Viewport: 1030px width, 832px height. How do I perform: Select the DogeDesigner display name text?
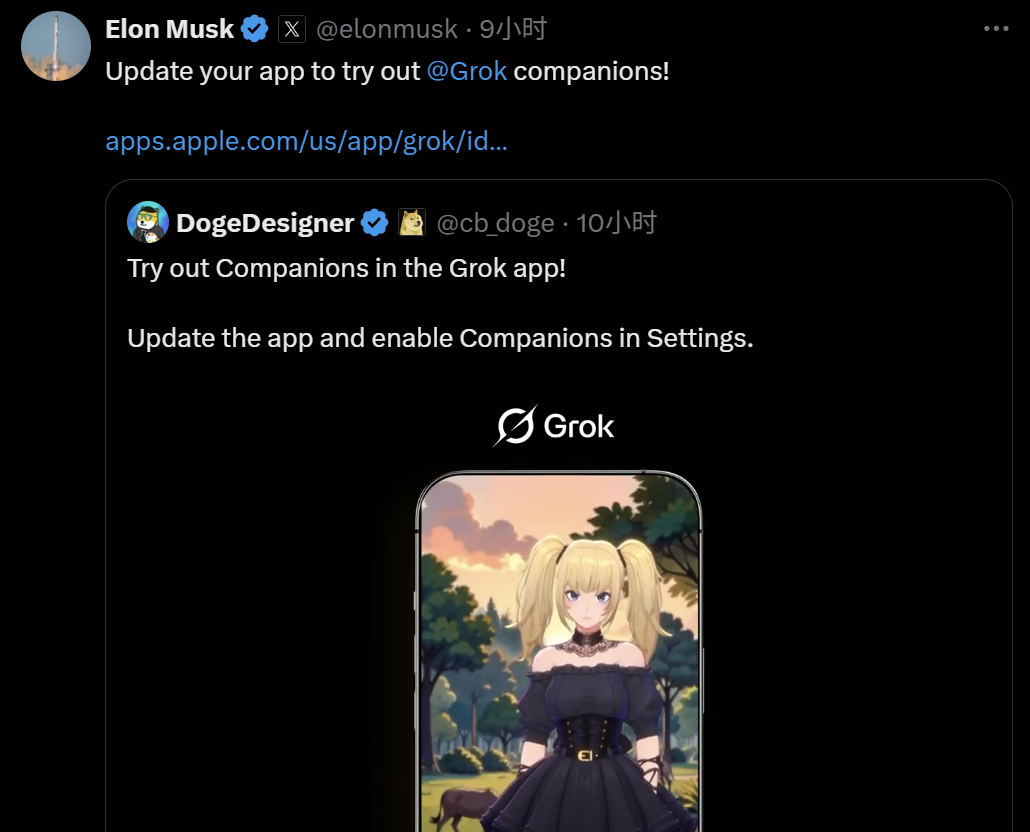click(267, 222)
